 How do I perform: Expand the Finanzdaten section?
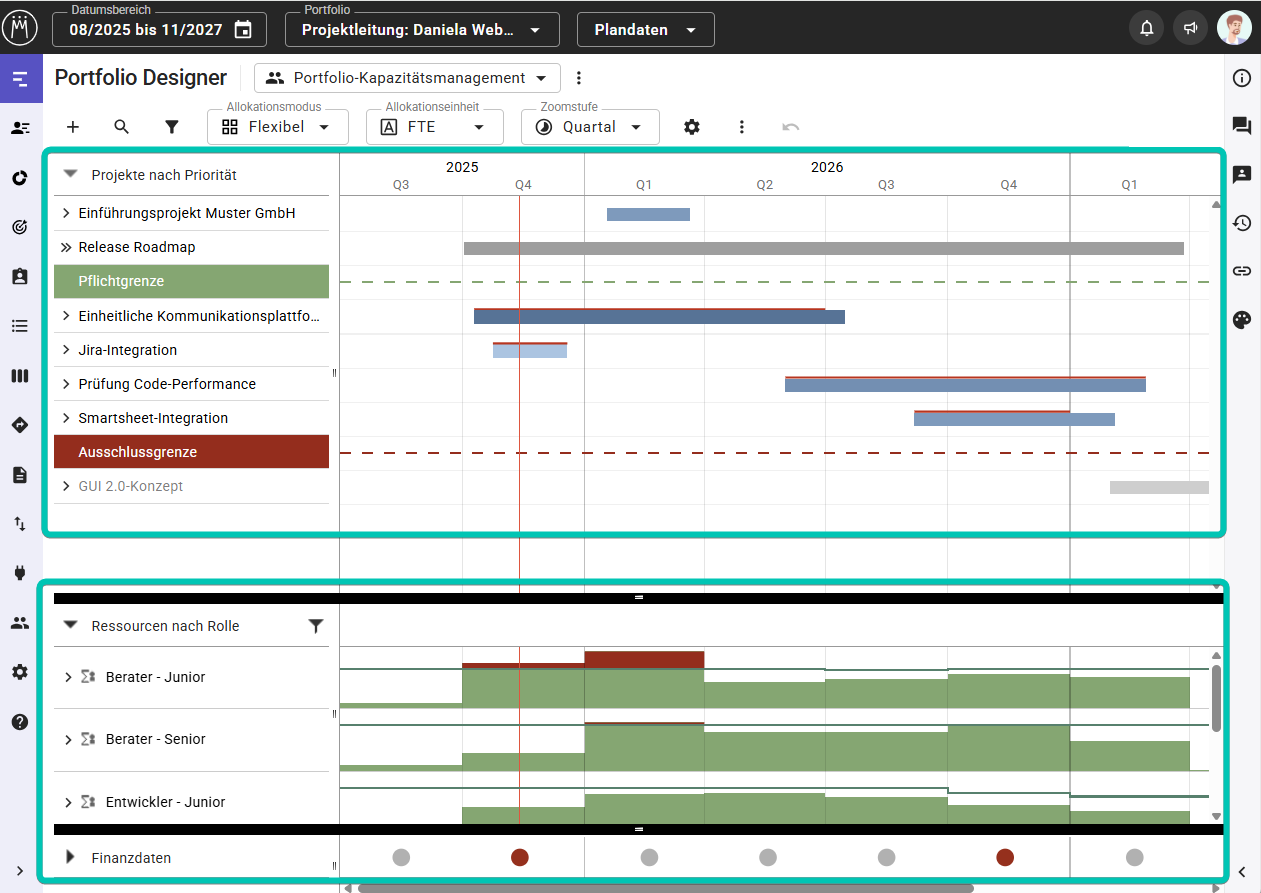70,857
